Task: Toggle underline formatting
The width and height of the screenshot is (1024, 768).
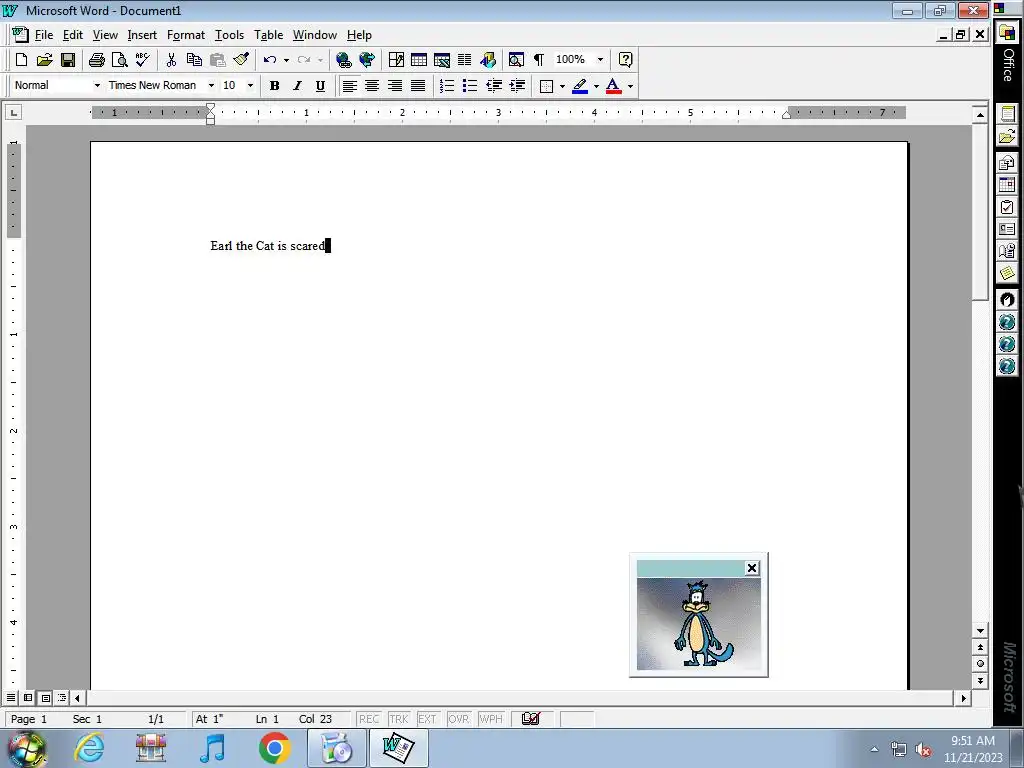Action: (320, 86)
